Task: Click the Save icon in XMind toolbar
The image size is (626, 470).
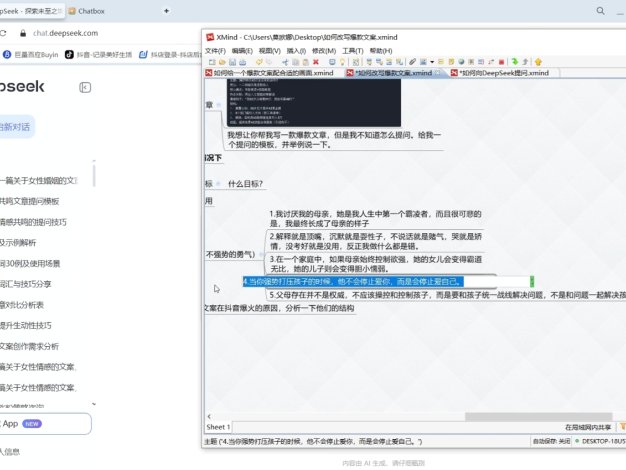Action: pyautogui.click(x=232, y=62)
